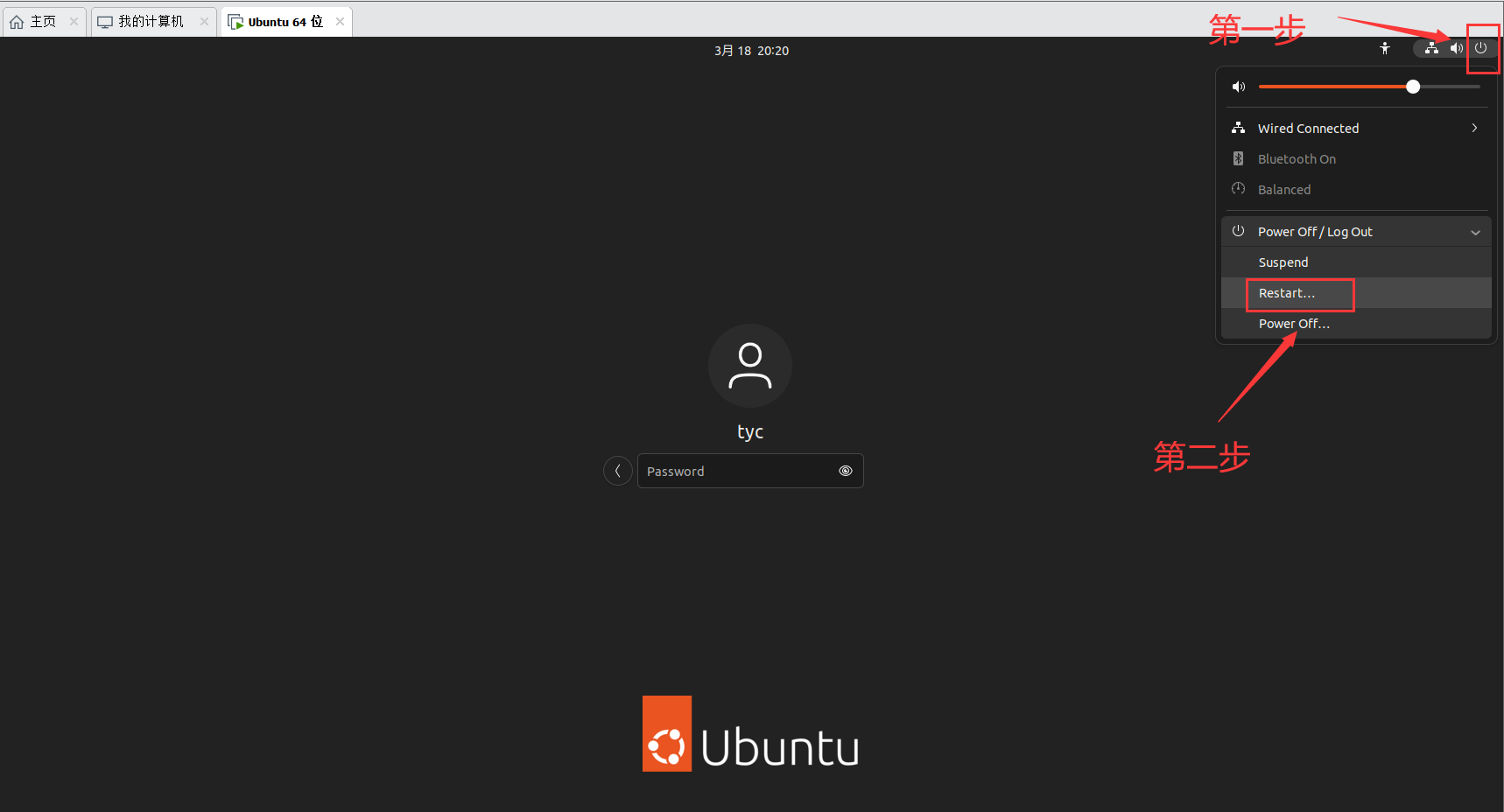Click the wired network icon in menu
This screenshot has width=1504, height=812.
click(1238, 128)
